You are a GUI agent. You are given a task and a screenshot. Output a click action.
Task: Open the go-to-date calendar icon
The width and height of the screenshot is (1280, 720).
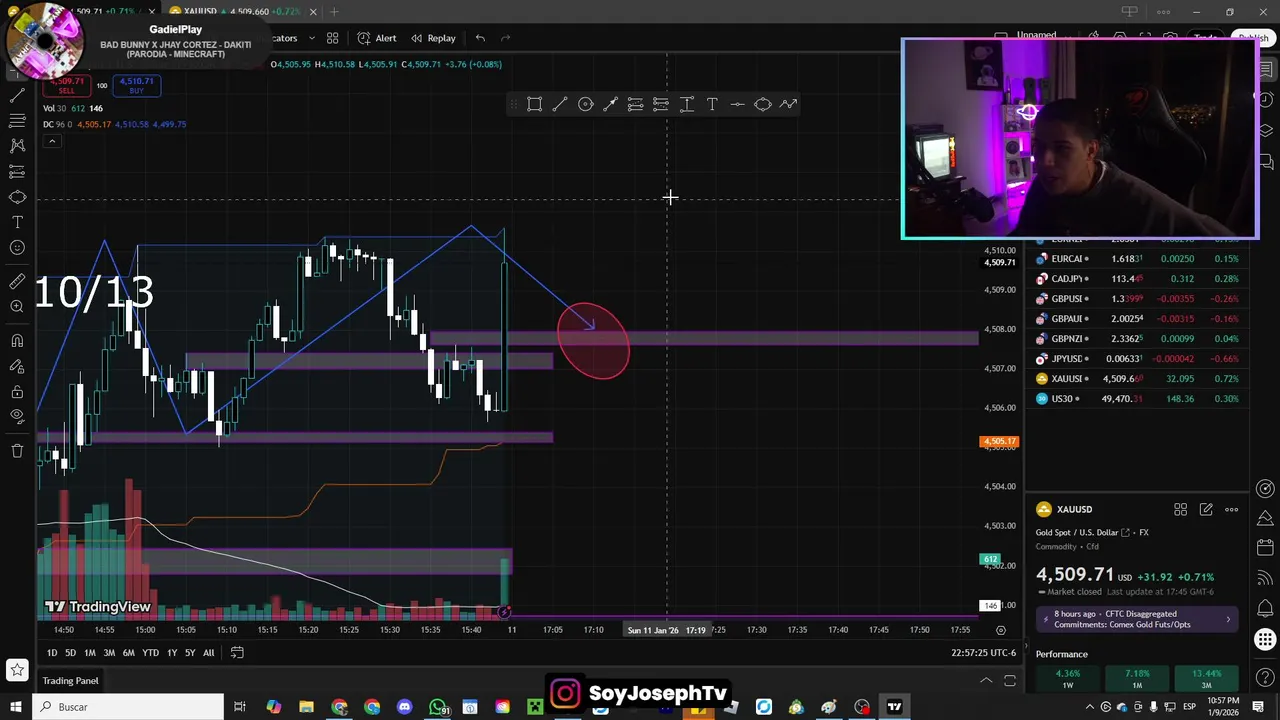point(237,653)
